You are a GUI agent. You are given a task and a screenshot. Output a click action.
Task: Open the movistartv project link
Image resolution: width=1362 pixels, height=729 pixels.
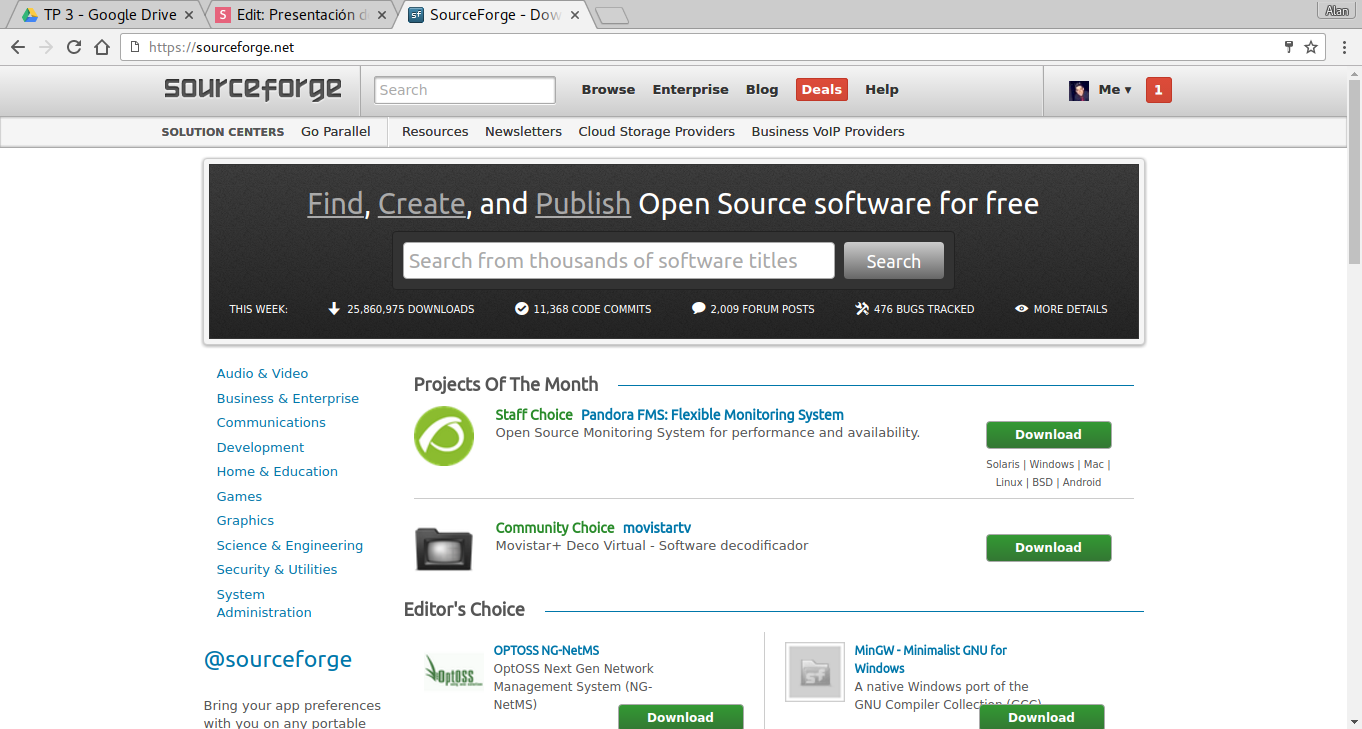pos(657,528)
